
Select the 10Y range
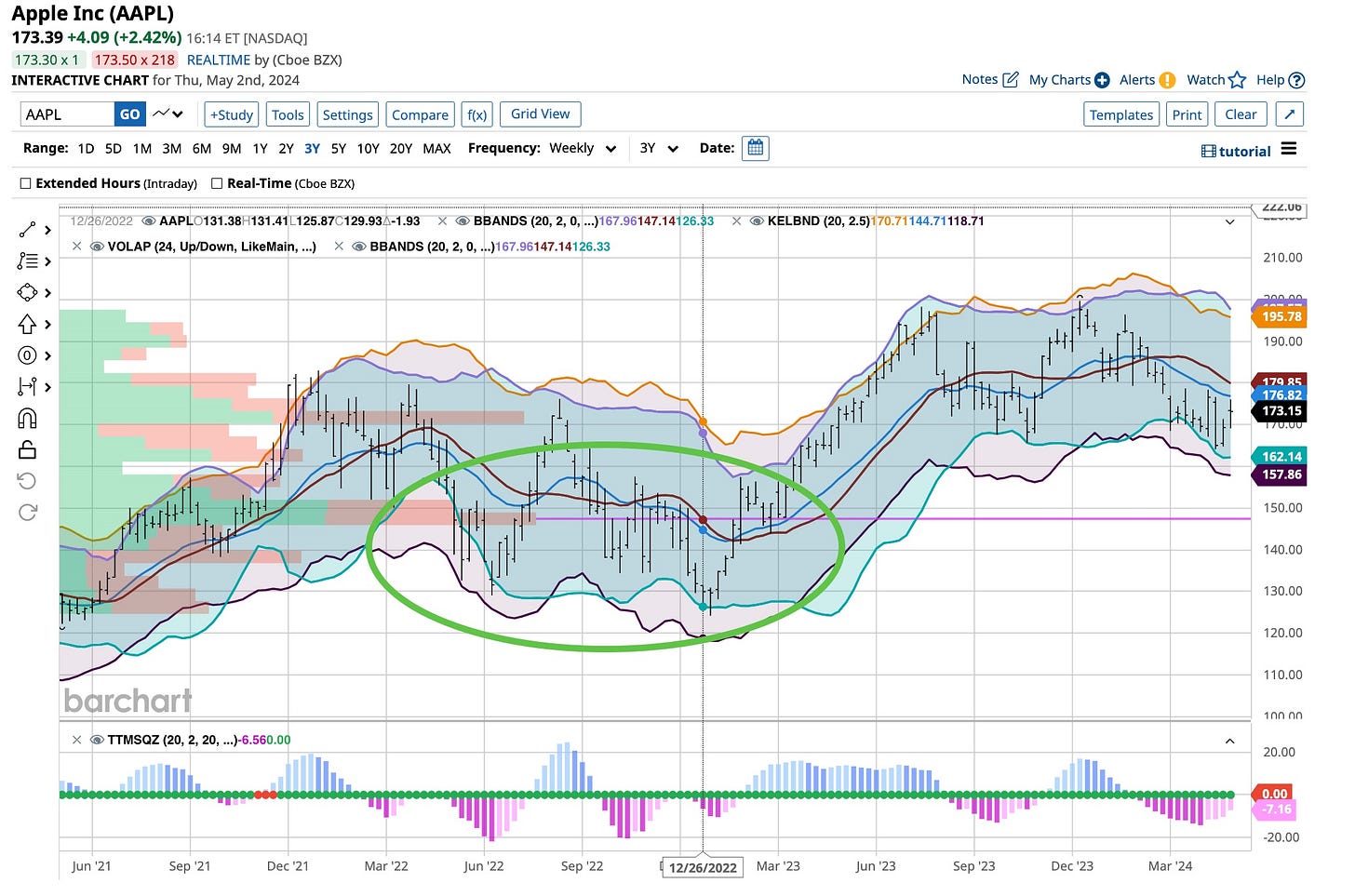click(369, 148)
